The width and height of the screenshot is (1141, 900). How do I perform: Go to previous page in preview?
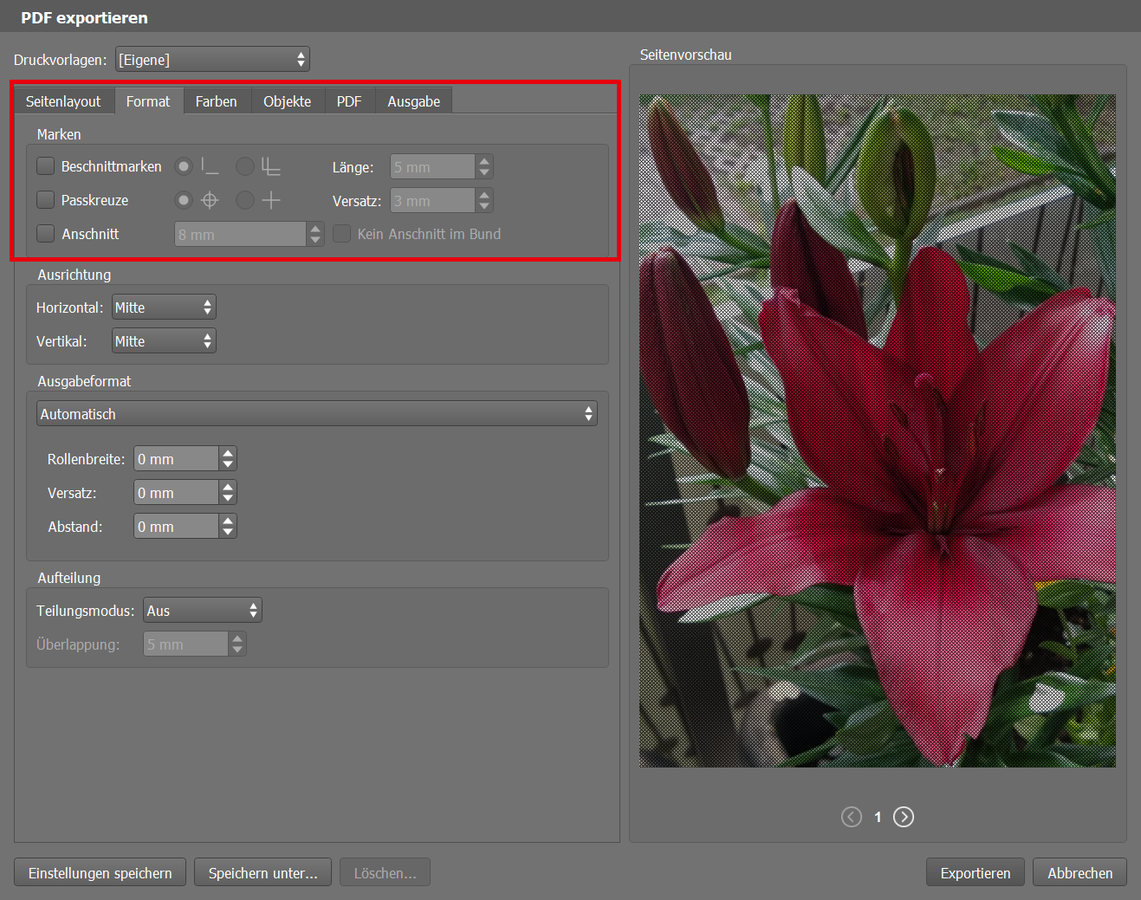851,817
